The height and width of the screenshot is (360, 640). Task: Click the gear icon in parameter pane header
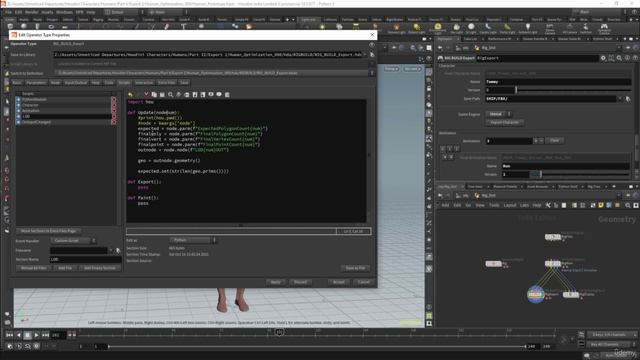click(603, 58)
